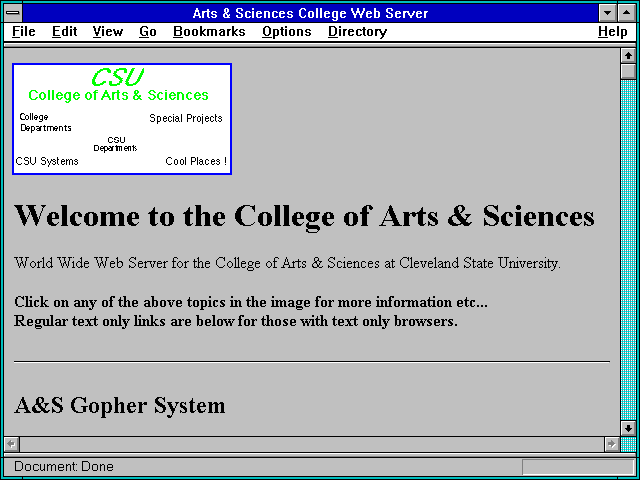The height and width of the screenshot is (480, 640).
Task: Open the window control menu box
Action: [13, 13]
